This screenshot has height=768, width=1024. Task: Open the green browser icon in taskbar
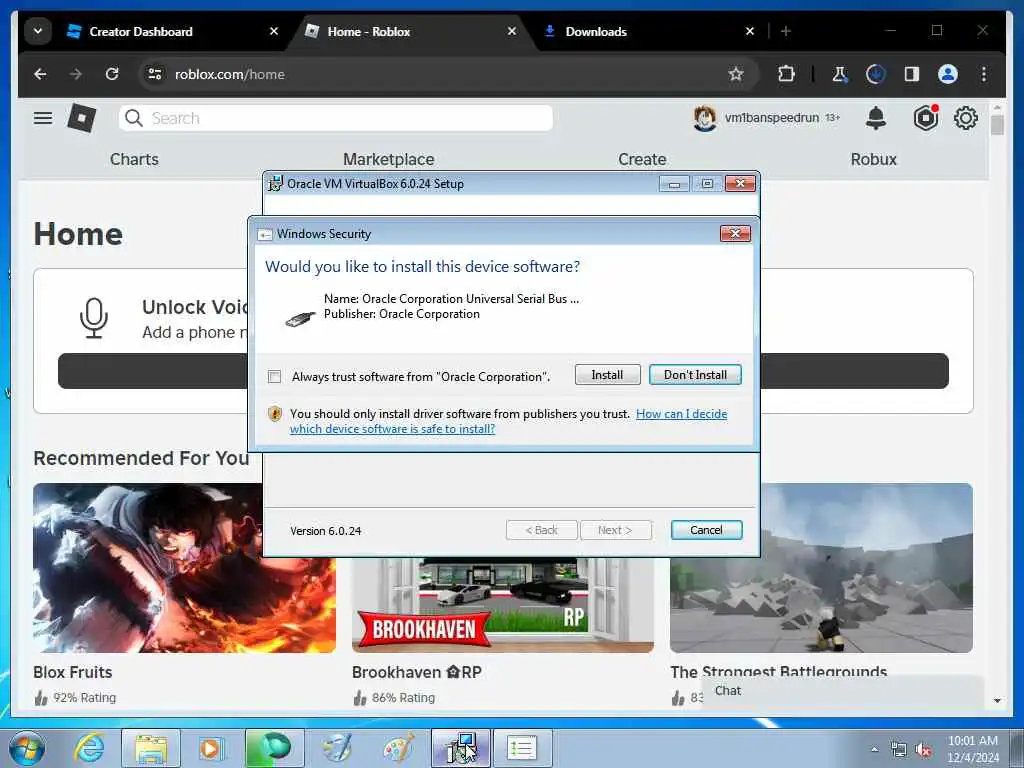[274, 748]
